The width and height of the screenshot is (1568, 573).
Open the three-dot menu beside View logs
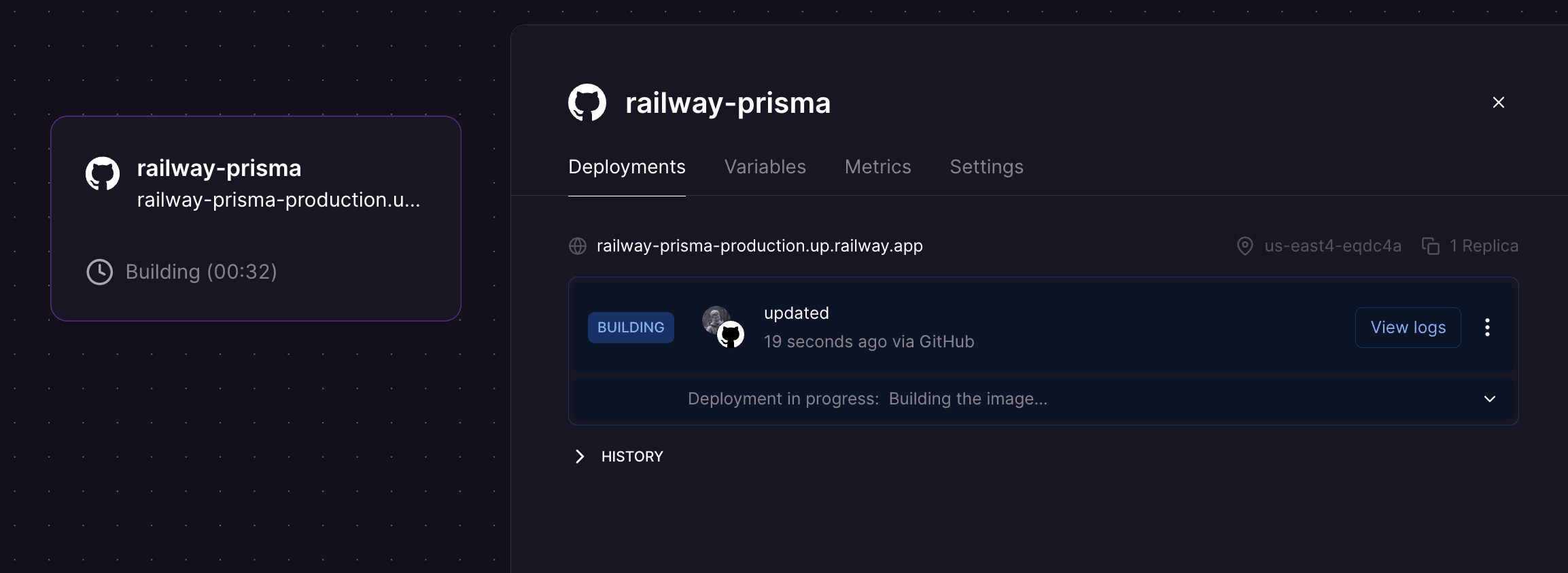[x=1488, y=327]
